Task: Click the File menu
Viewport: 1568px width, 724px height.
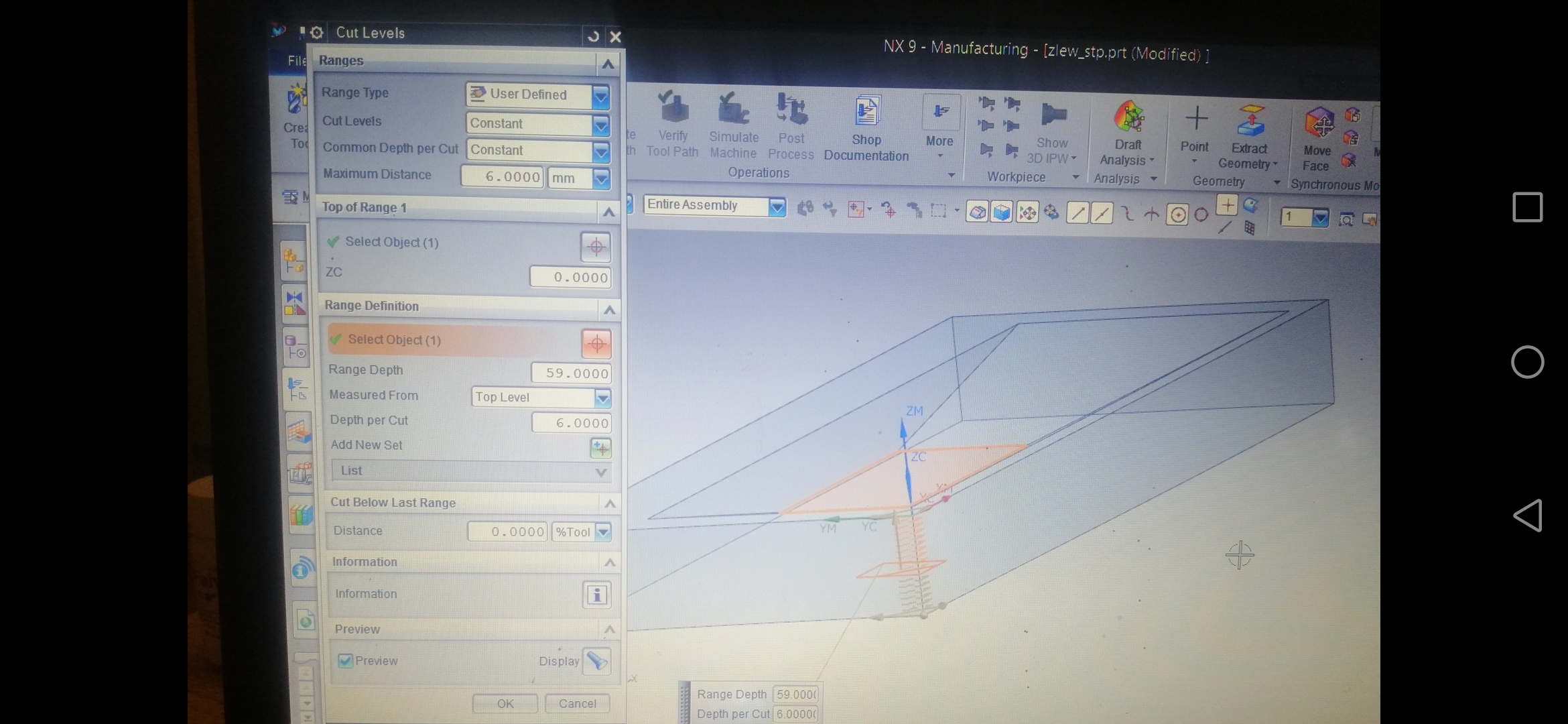Action: (x=296, y=60)
